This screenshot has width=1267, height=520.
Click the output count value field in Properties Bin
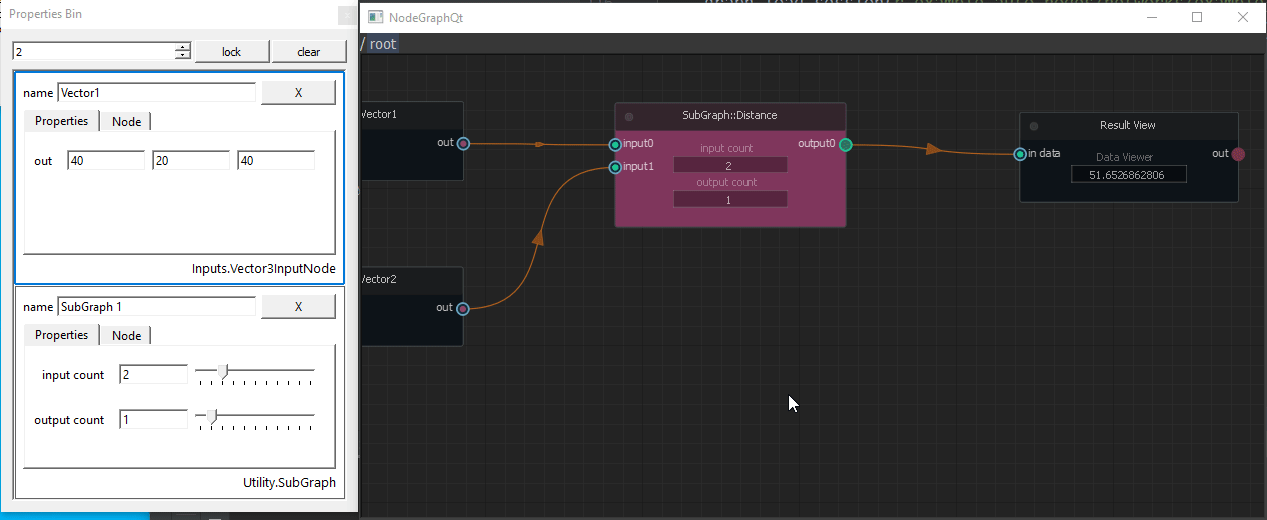pos(153,420)
